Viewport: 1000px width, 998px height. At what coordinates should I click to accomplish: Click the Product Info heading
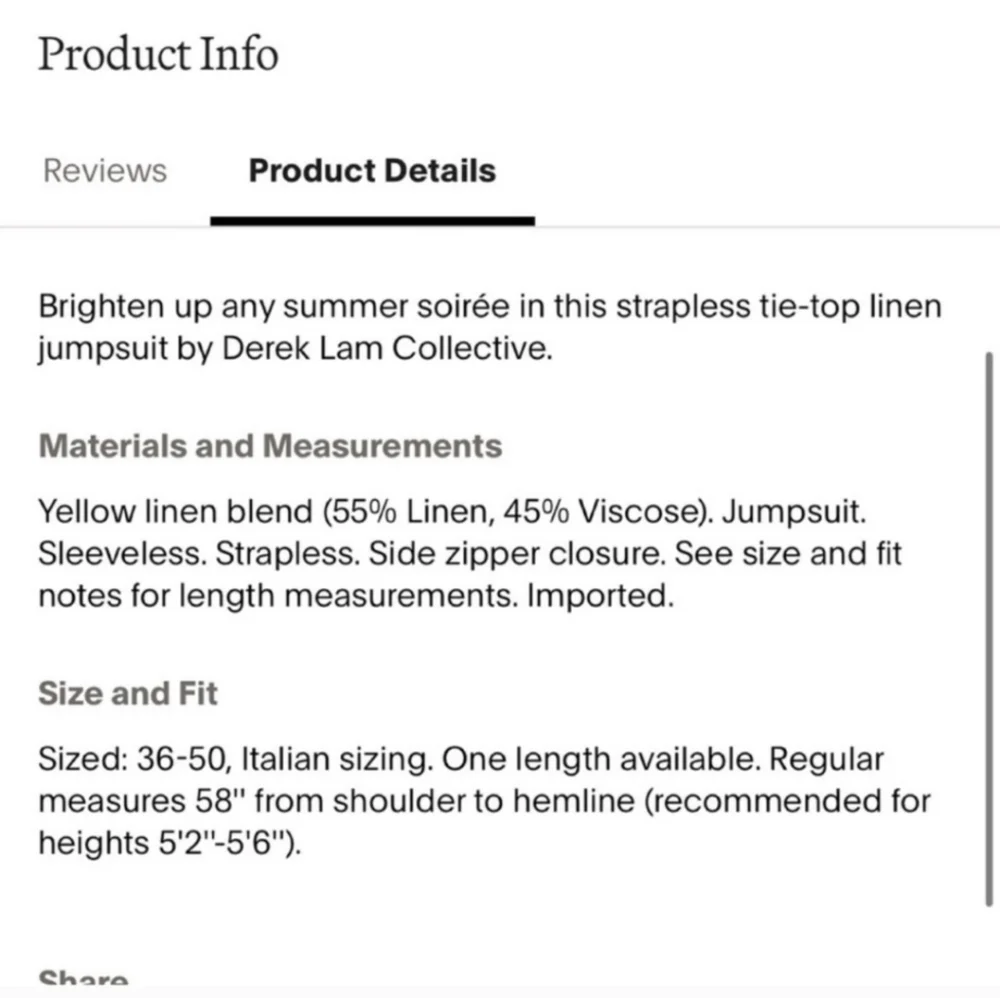[158, 54]
